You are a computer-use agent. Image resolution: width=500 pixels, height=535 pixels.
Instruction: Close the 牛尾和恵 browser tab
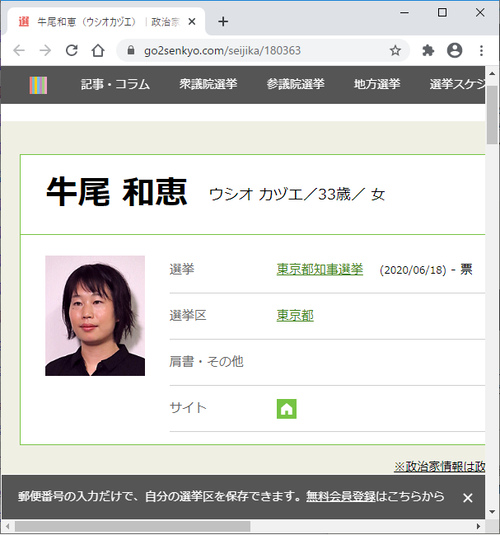[192, 22]
